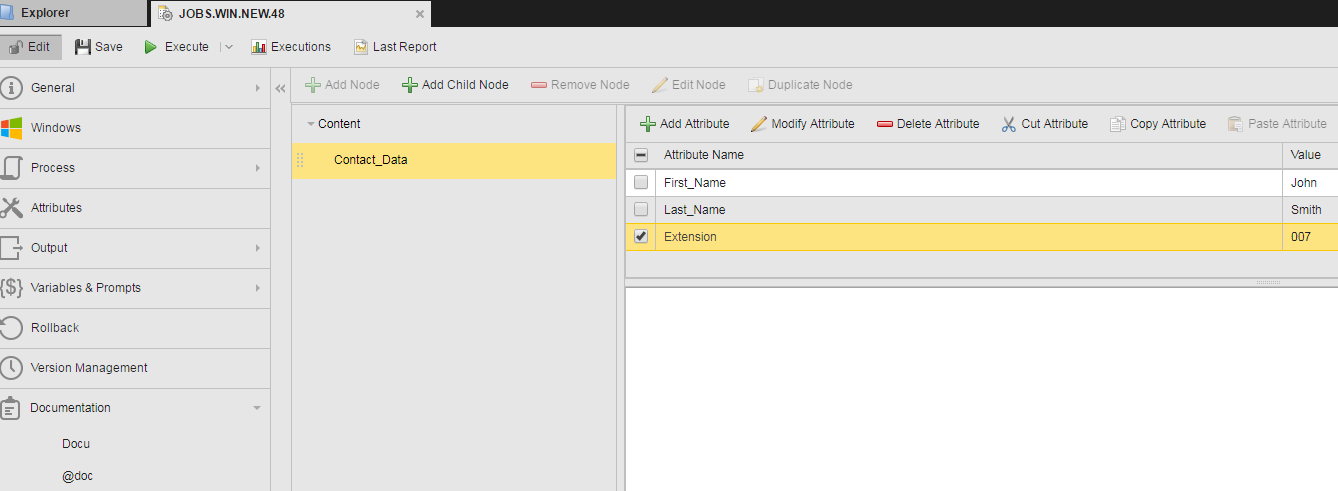Open the Rollback section
This screenshot has width=1338, height=491.
(135, 328)
